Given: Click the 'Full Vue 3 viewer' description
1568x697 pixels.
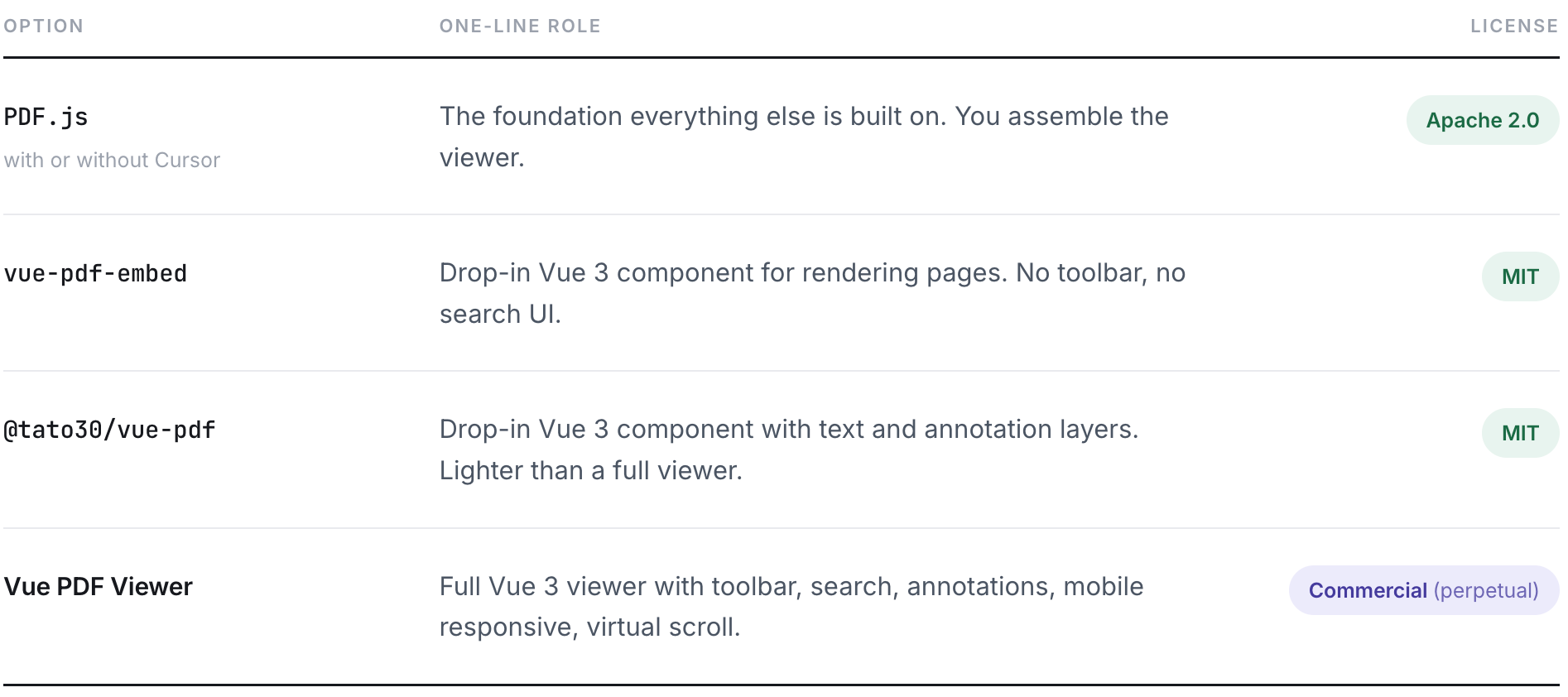Looking at the screenshot, I should tap(791, 607).
